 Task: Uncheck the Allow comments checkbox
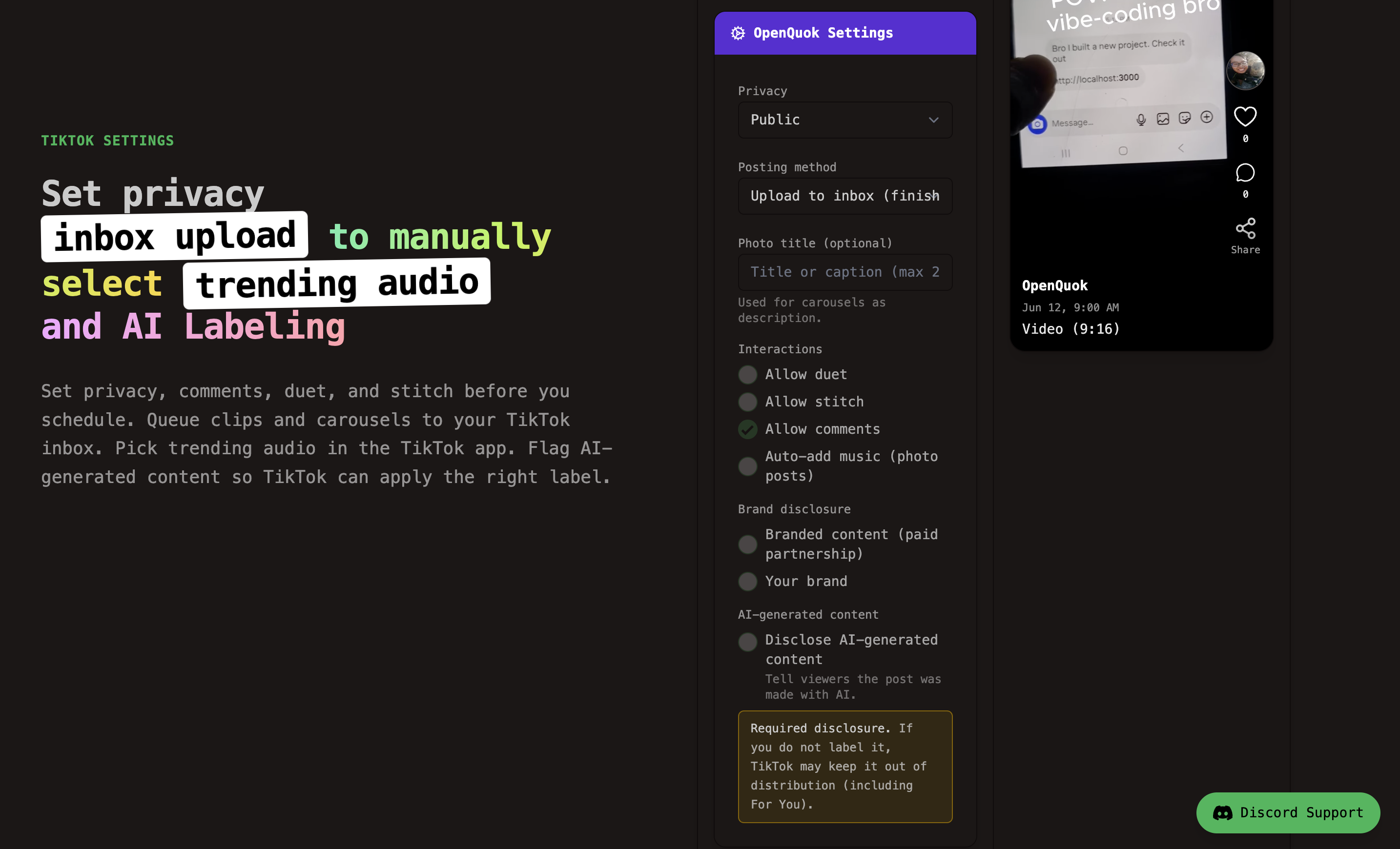pyautogui.click(x=747, y=429)
